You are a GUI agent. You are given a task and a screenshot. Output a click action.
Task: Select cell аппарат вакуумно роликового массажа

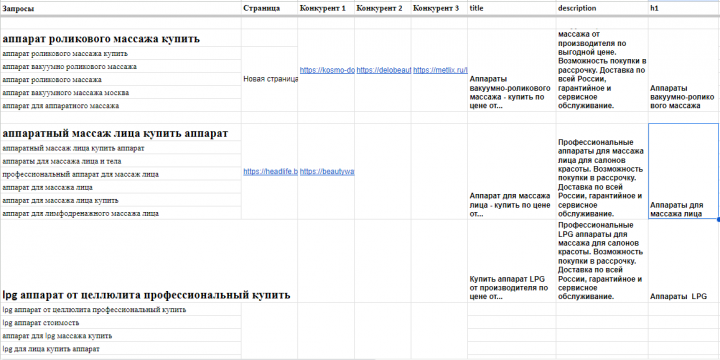[121, 66]
